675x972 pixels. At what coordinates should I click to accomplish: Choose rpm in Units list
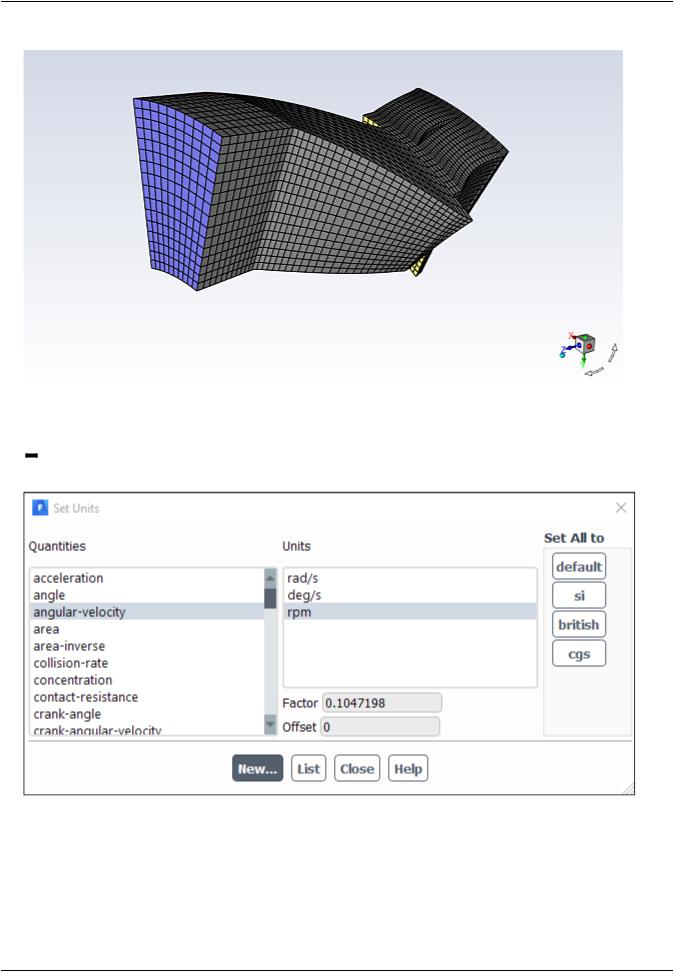pyautogui.click(x=410, y=612)
